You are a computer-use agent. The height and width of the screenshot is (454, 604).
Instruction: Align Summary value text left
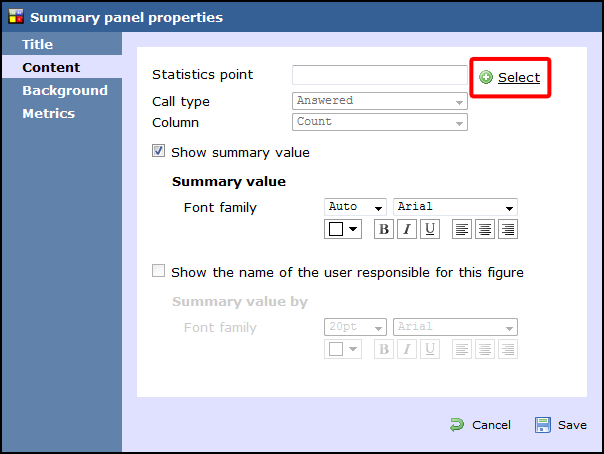[x=463, y=229]
